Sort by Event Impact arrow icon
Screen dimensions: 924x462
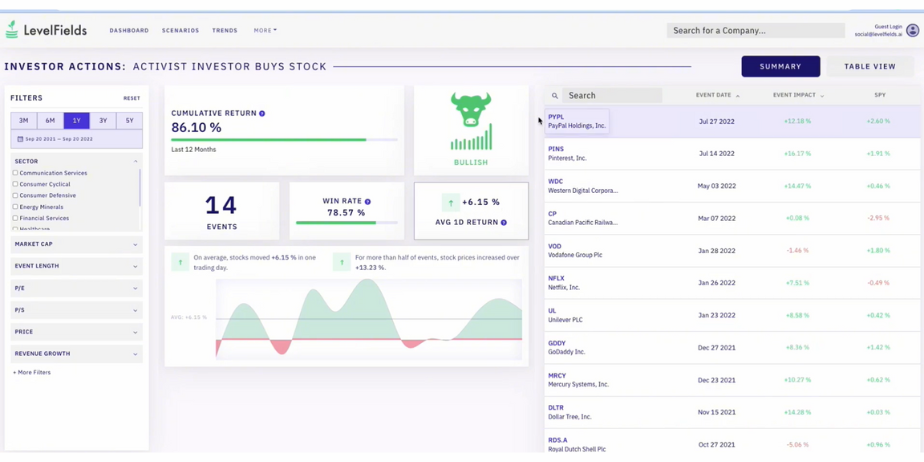(822, 95)
